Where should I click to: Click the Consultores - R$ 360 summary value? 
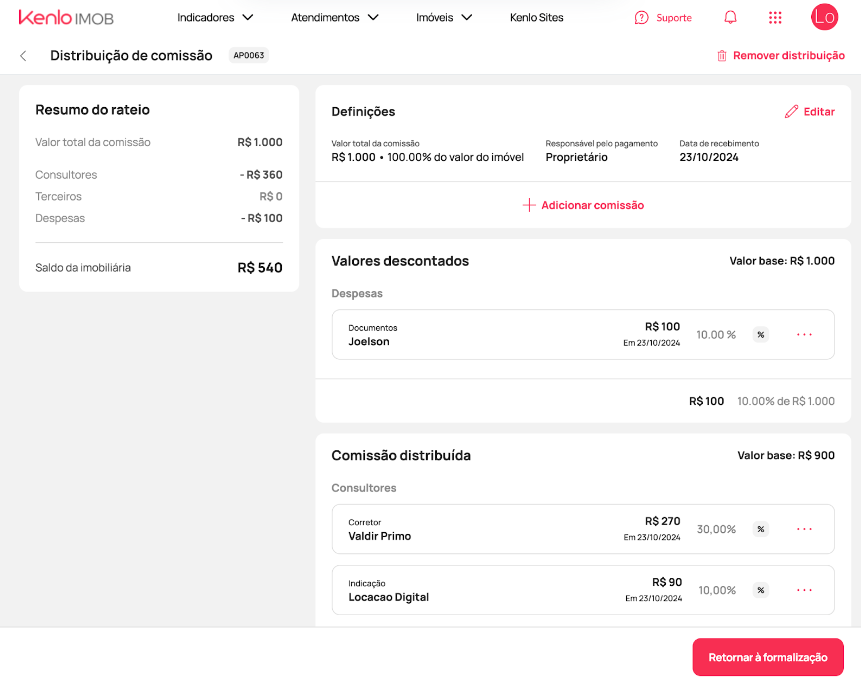(261, 175)
